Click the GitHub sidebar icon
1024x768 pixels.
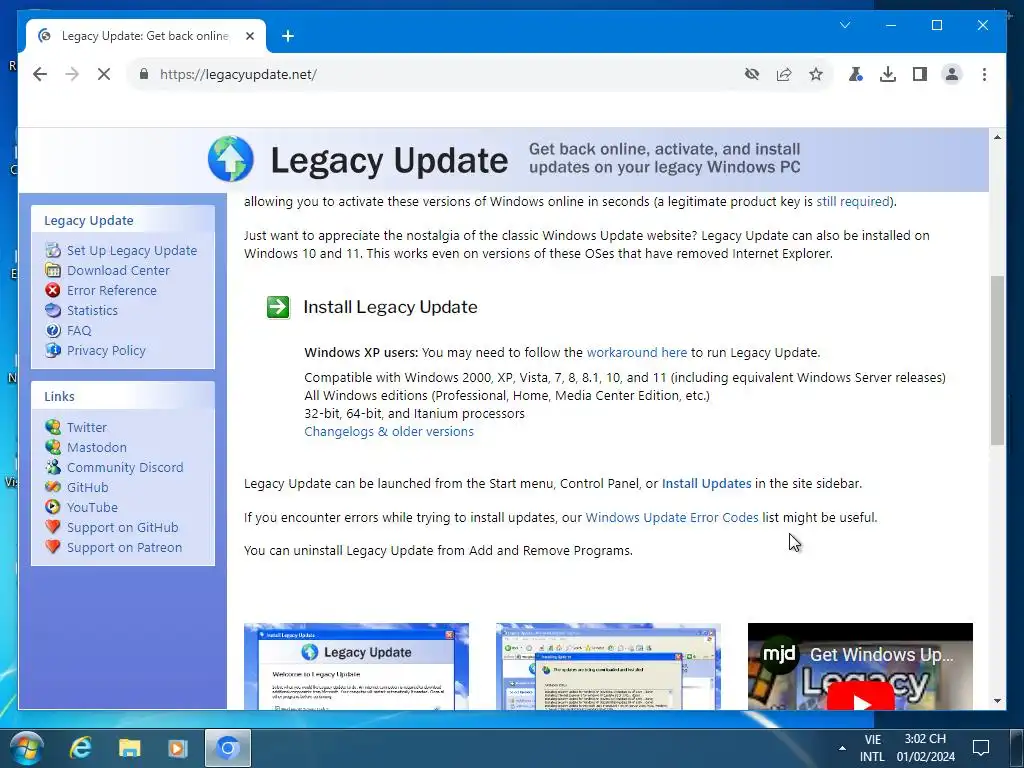[x=53, y=487]
